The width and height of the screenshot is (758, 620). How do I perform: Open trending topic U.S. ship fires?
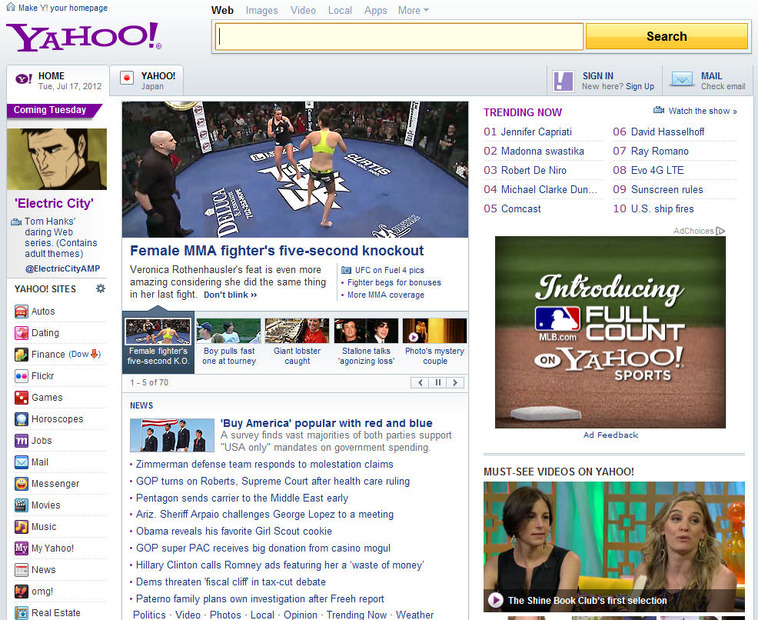(x=662, y=209)
